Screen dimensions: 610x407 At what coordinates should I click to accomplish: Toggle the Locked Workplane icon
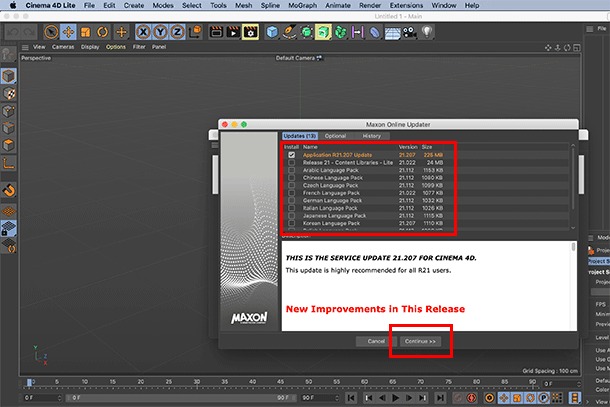pyautogui.click(x=9, y=228)
